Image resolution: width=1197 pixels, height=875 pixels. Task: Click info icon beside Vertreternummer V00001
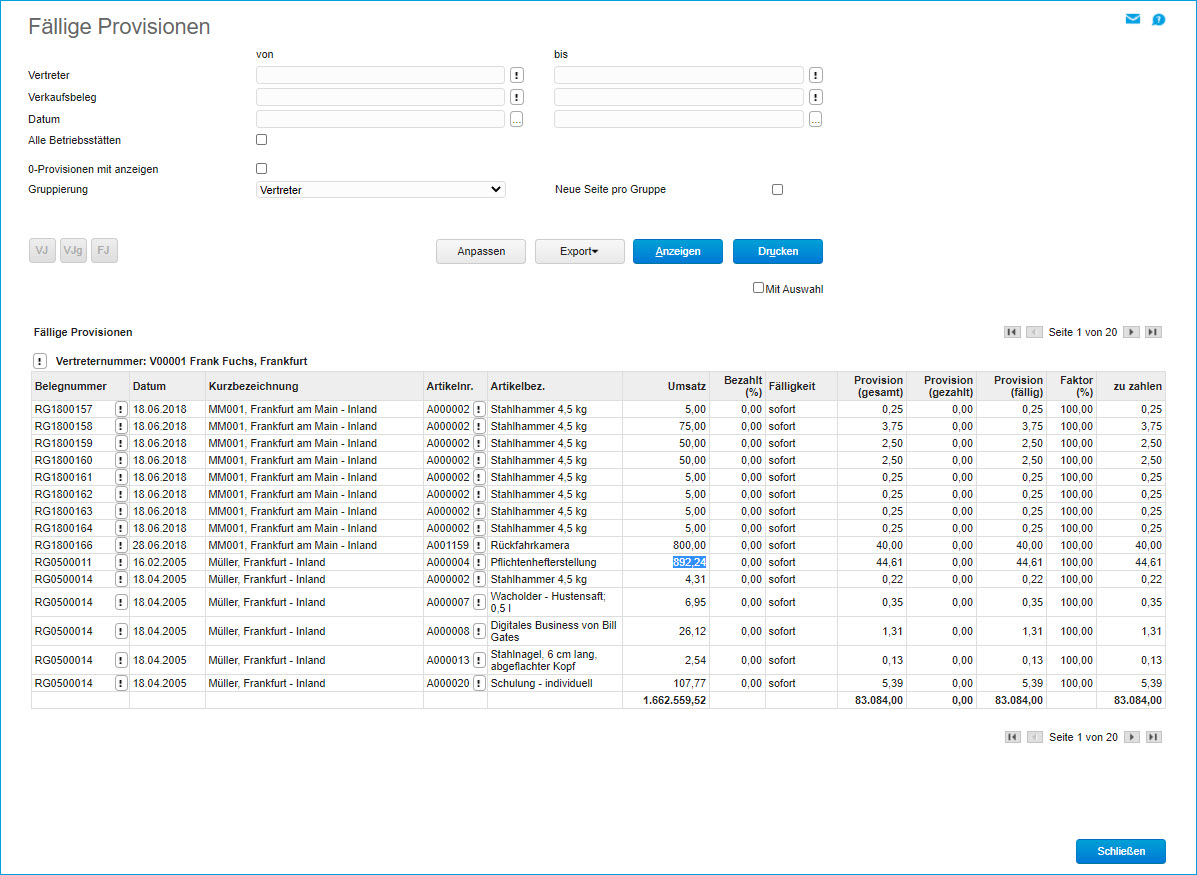40,361
